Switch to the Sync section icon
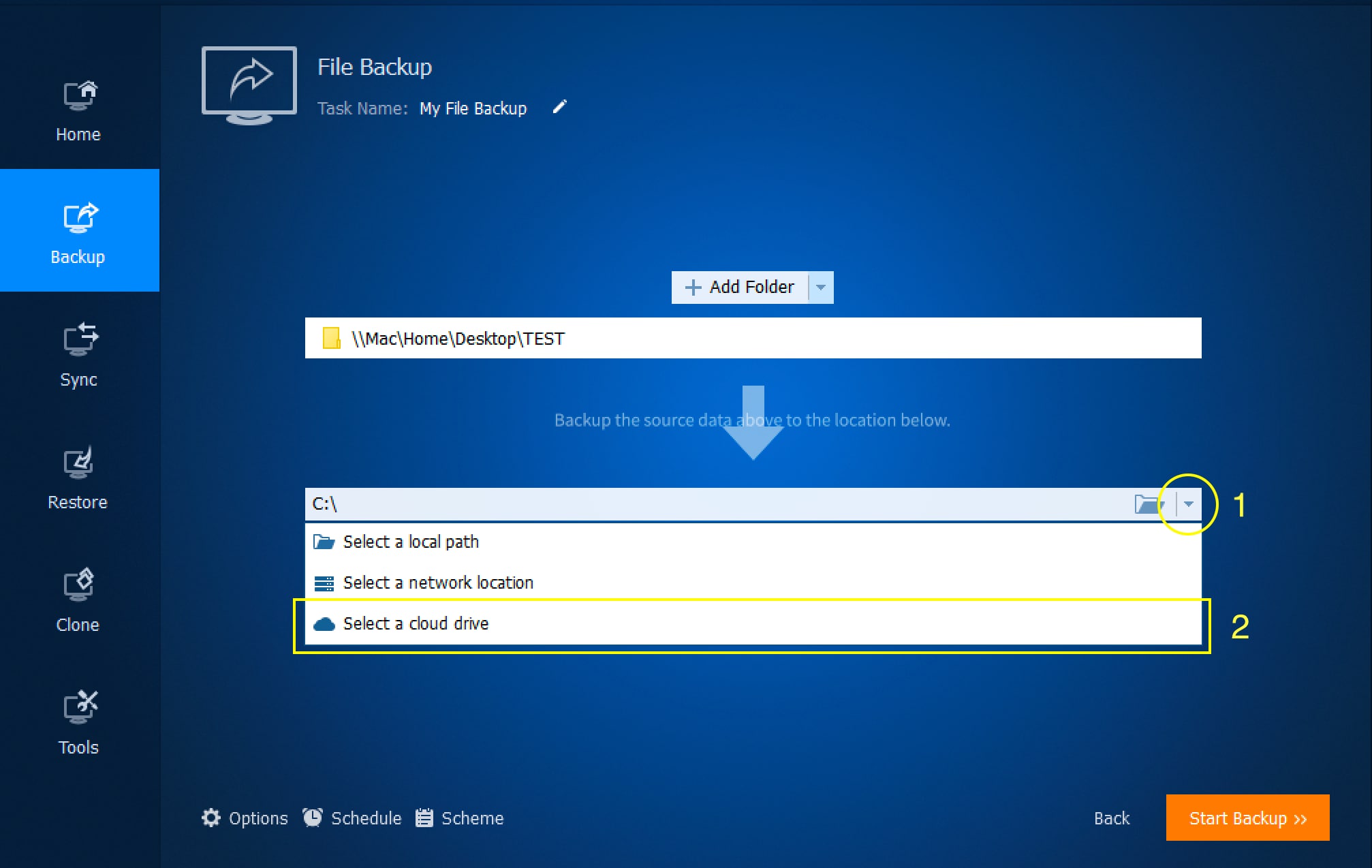Viewport: 1372px width, 868px height. (x=79, y=341)
